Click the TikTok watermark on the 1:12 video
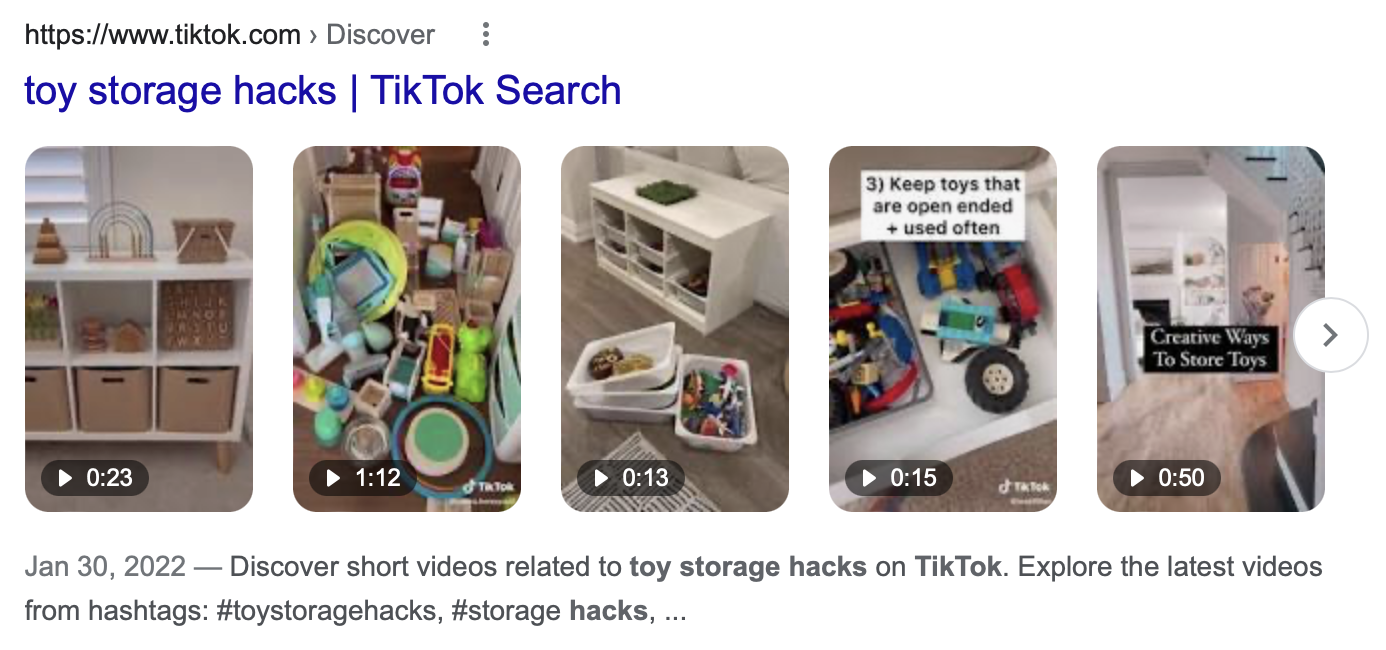This screenshot has height=650, width=1386. pyautogui.click(x=487, y=487)
